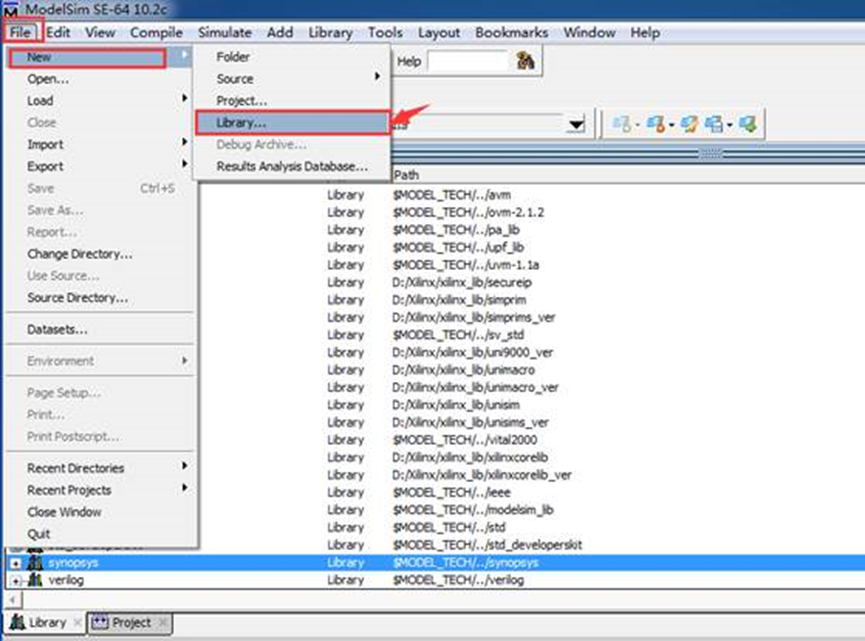The height and width of the screenshot is (641, 865).
Task: Click the synopsys library books icon
Action: click(35, 562)
